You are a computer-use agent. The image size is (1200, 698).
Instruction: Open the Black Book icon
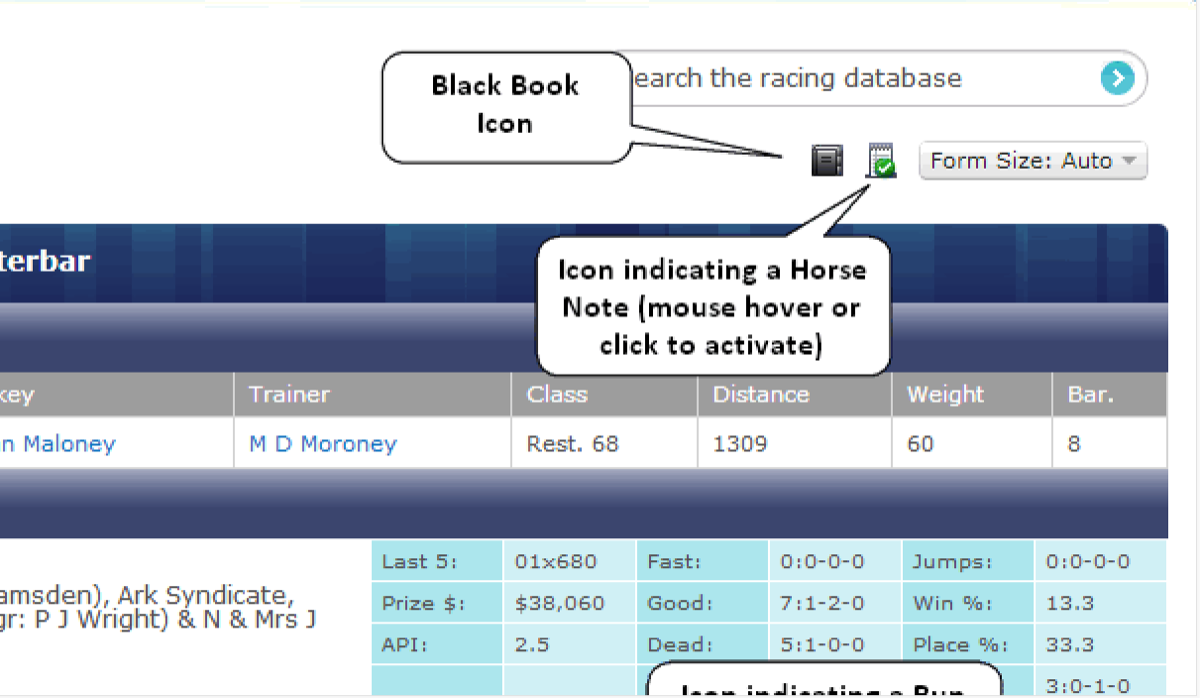827,160
